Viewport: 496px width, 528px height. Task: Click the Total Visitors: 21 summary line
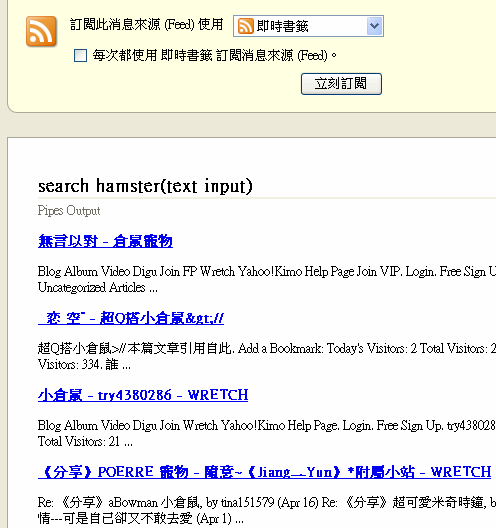85,441
